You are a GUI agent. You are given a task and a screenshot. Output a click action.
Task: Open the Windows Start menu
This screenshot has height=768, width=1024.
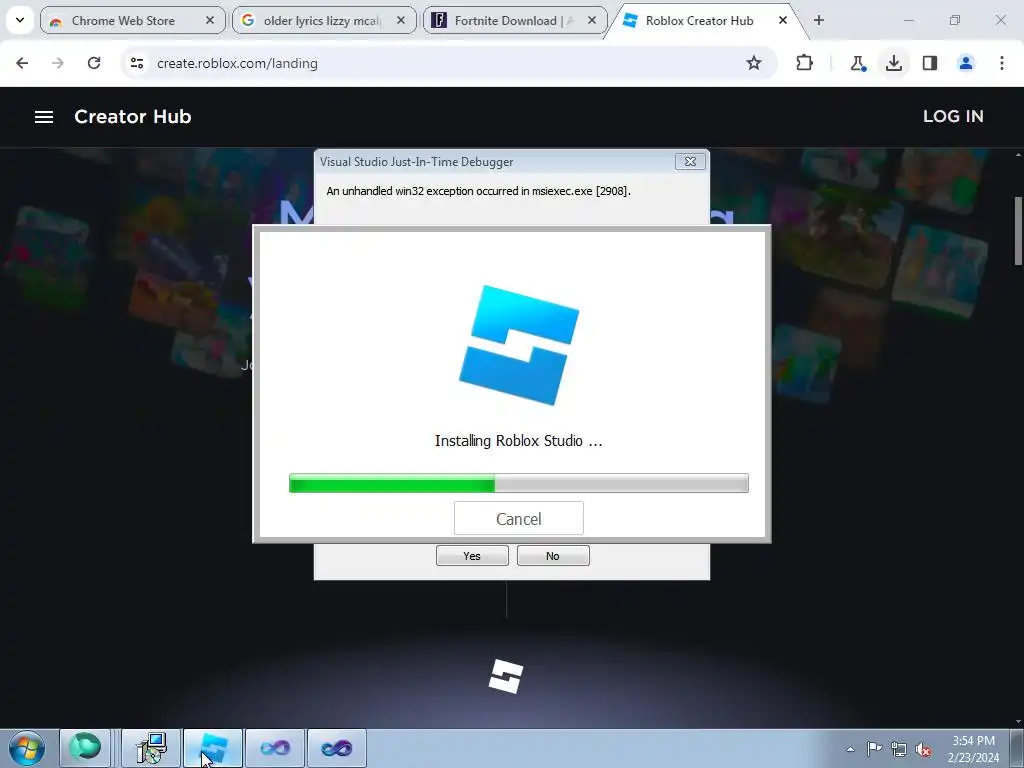[x=27, y=748]
